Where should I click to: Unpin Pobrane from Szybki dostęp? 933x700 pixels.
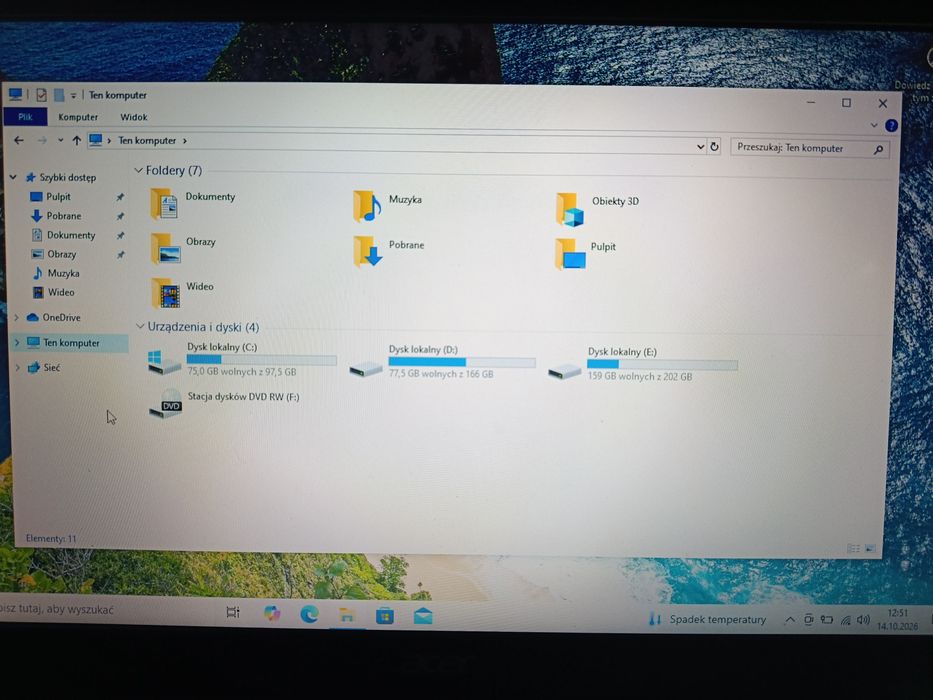tap(120, 216)
